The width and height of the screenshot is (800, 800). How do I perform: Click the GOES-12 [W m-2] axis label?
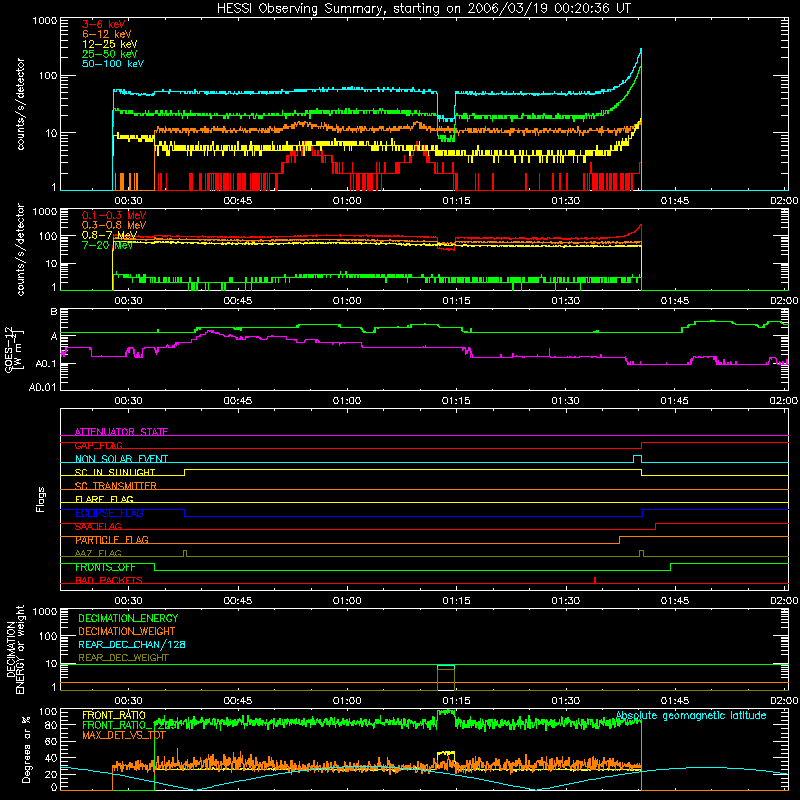[x=14, y=349]
